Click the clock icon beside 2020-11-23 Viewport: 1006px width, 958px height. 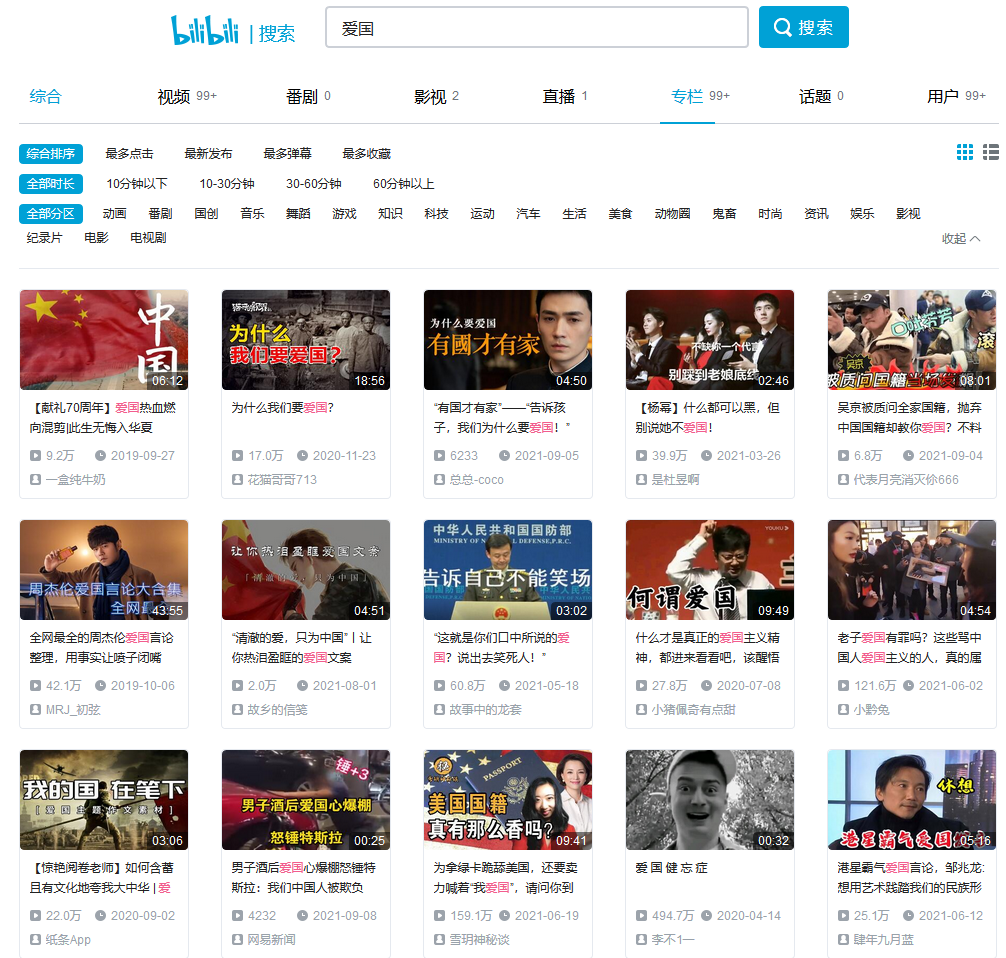[x=303, y=456]
